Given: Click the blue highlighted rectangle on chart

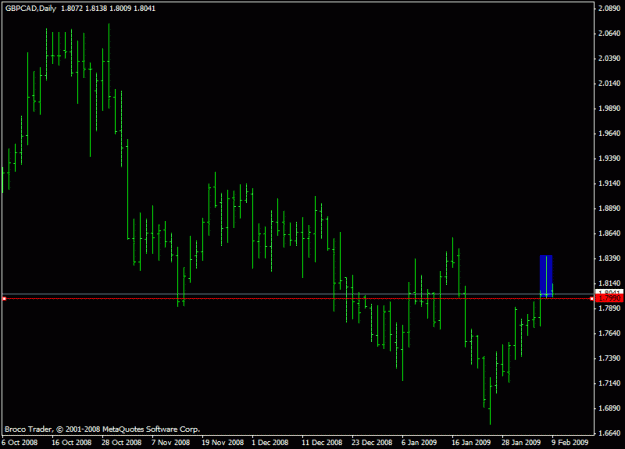Looking at the screenshot, I should coord(546,276).
